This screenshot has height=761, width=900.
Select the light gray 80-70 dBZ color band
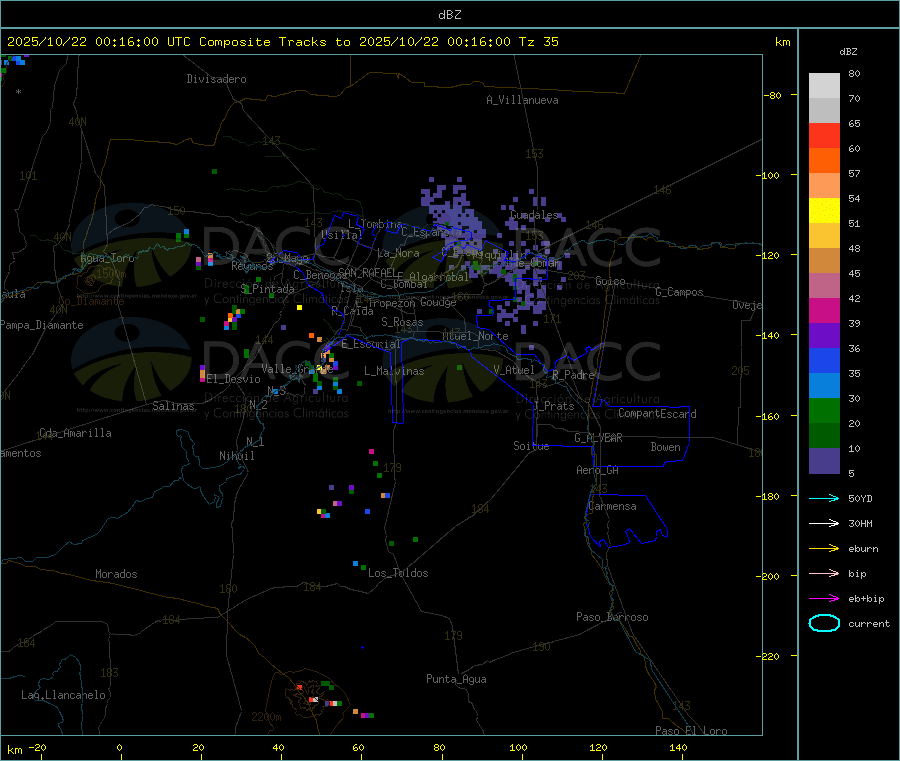pyautogui.click(x=824, y=86)
